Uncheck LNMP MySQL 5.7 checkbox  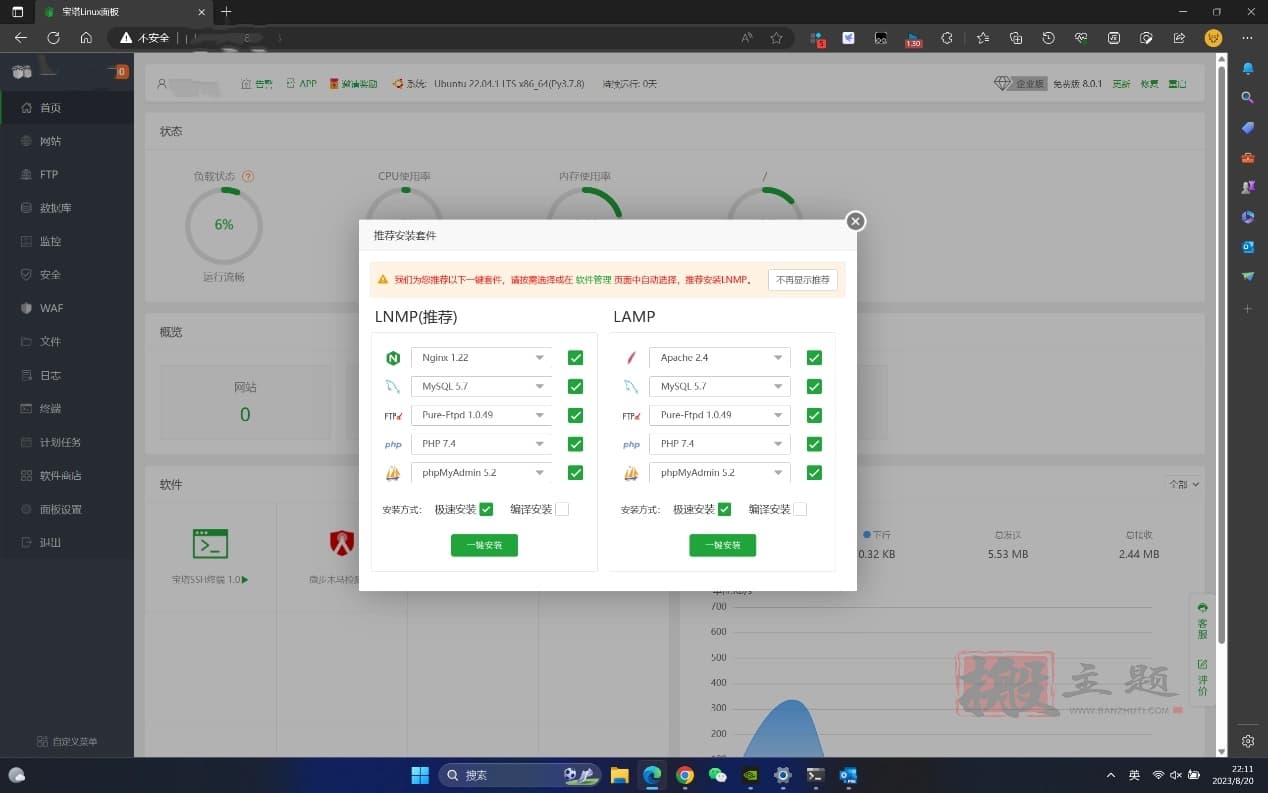(575, 386)
